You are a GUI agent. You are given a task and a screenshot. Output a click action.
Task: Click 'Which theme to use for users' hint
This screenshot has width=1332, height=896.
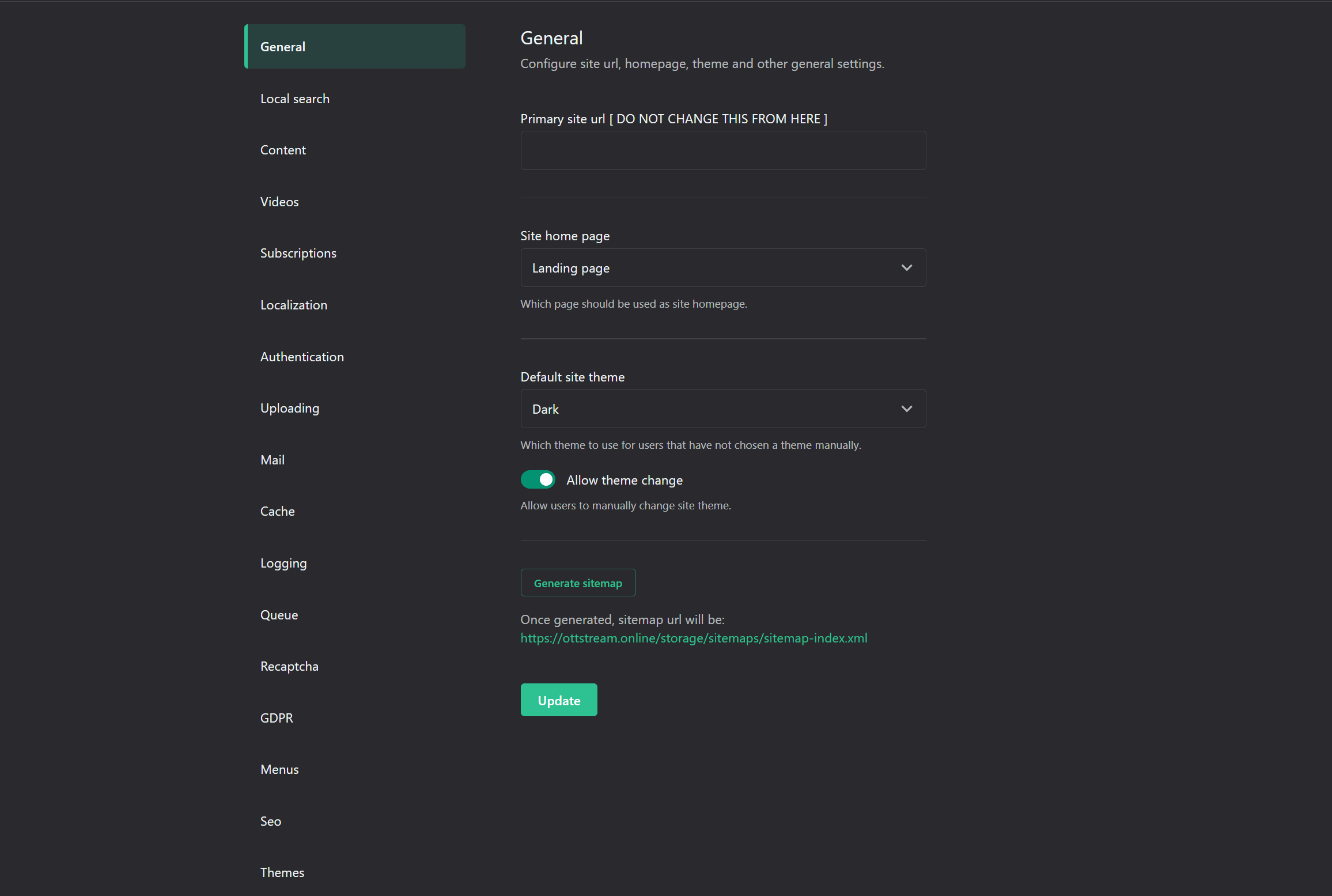(691, 445)
